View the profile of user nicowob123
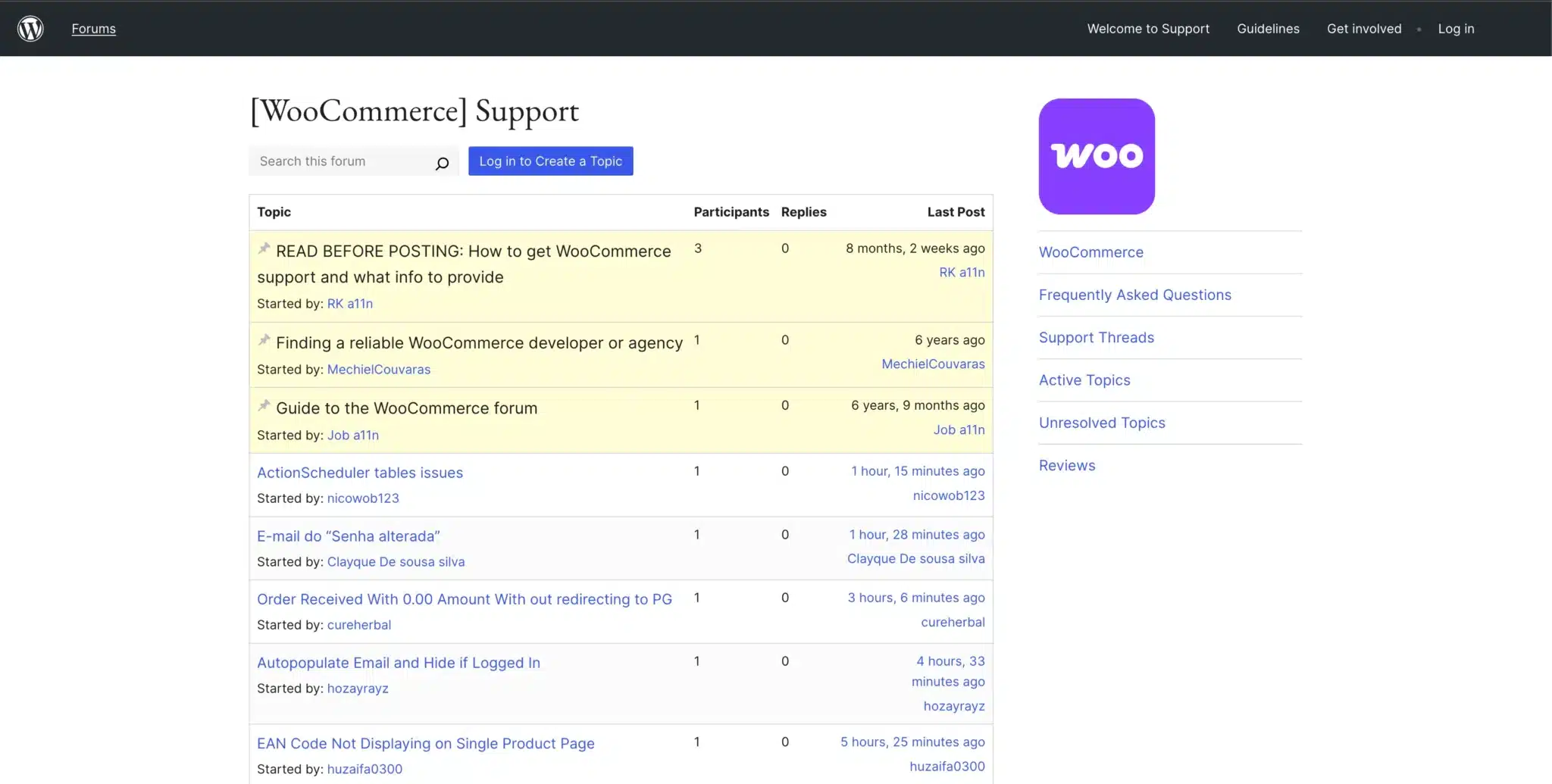Screen dimensions: 1552x784 point(363,498)
